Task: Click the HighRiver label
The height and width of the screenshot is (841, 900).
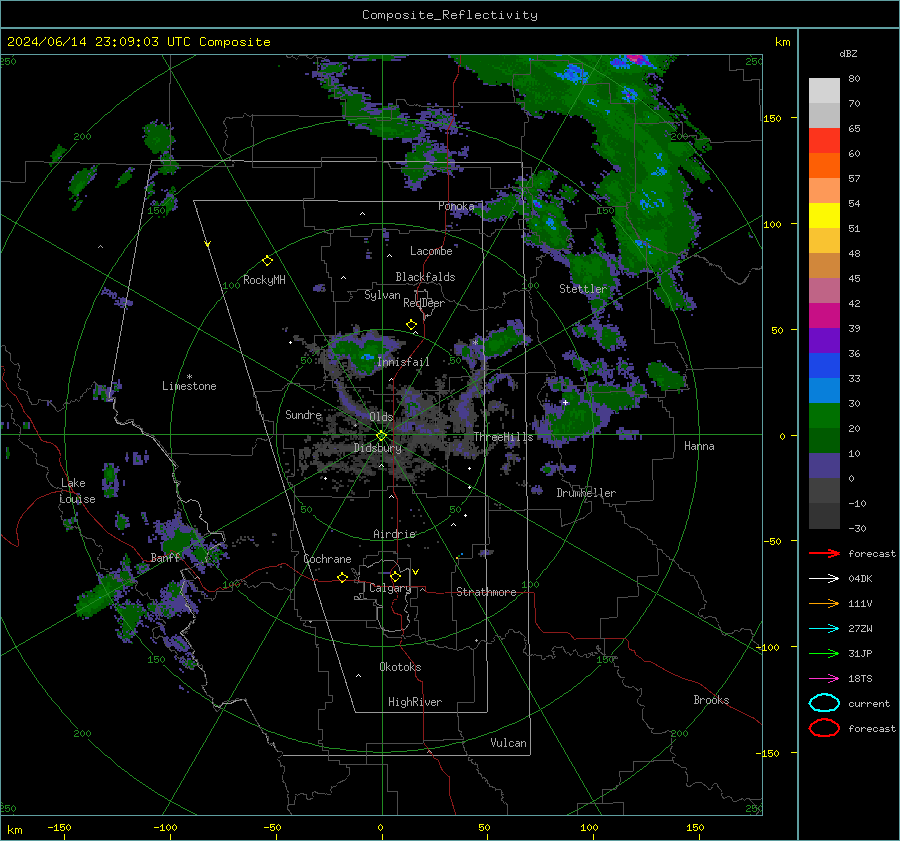Action: pos(415,702)
